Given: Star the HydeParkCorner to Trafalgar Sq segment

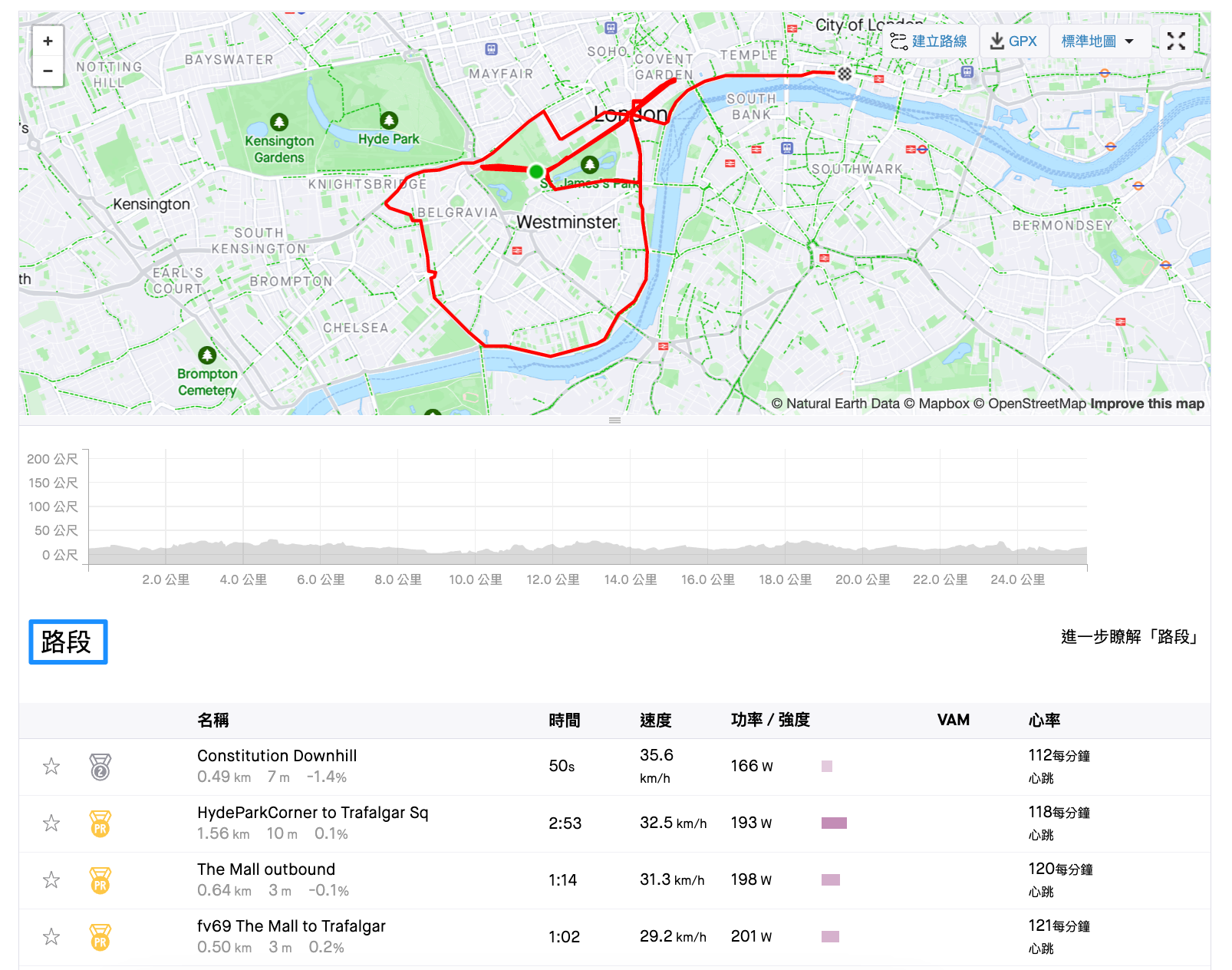Looking at the screenshot, I should [x=51, y=823].
